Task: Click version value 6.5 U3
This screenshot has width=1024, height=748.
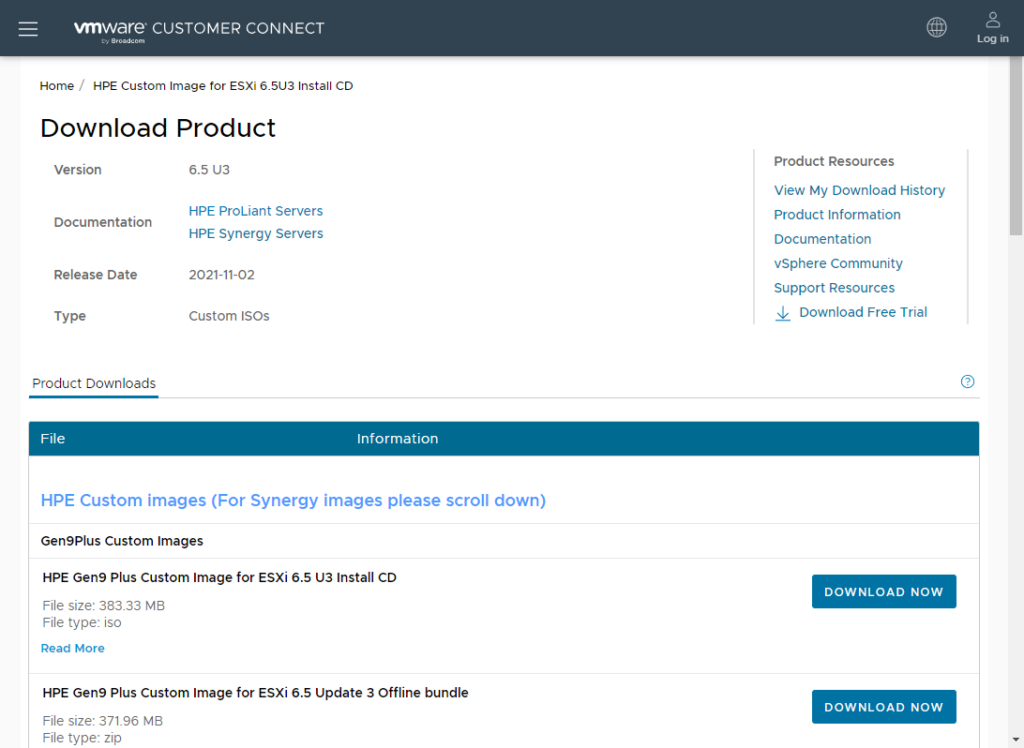Action: point(209,170)
